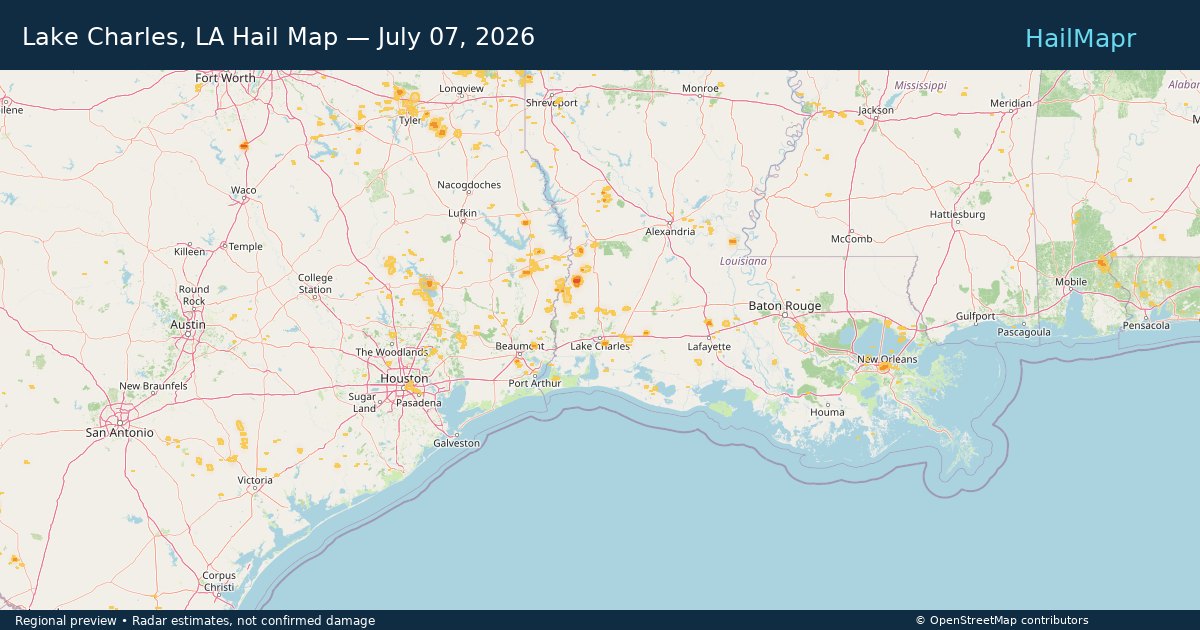Select the Victoria city label

[255, 481]
